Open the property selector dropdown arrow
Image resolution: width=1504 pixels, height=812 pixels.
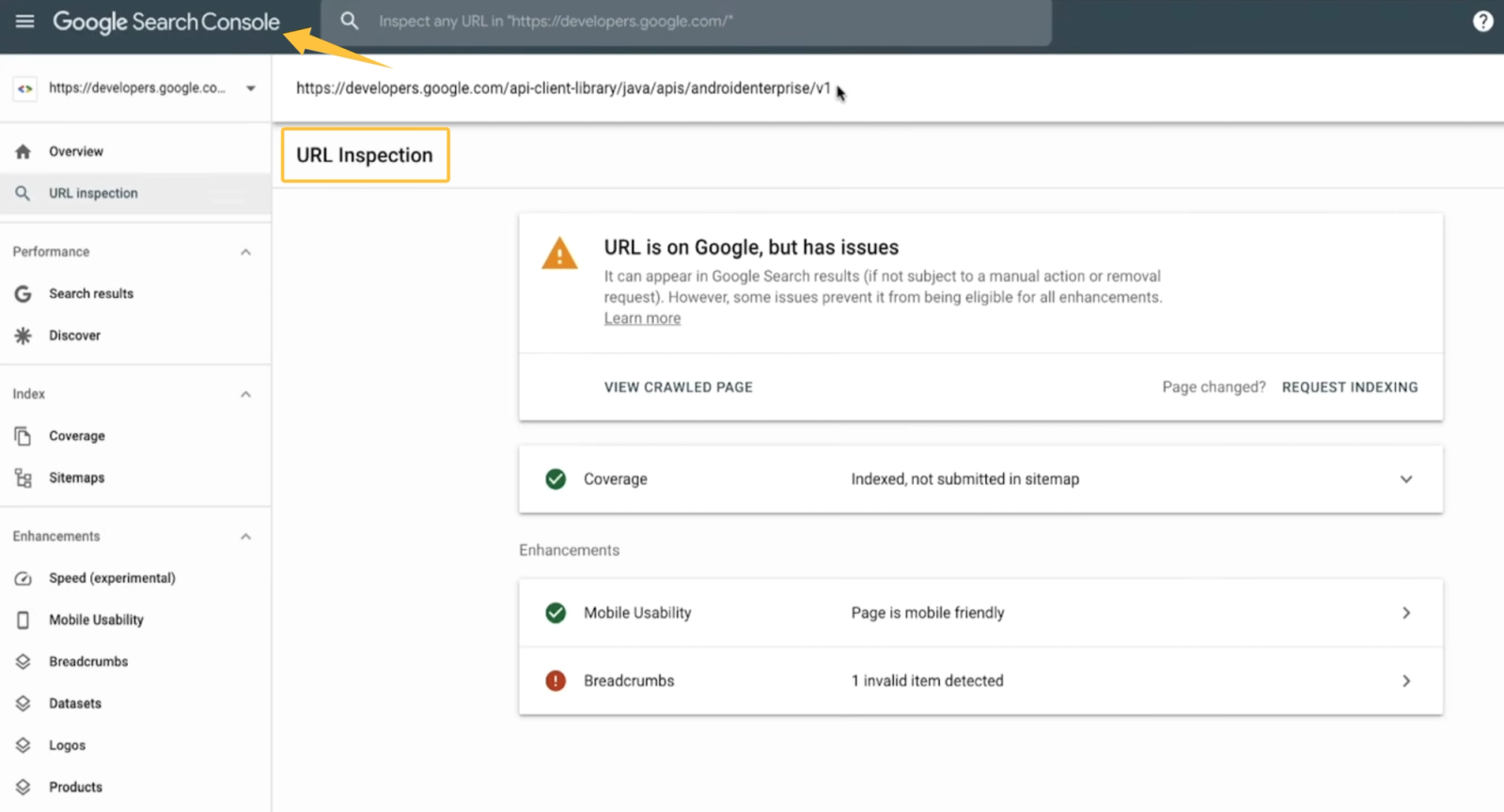[251, 88]
